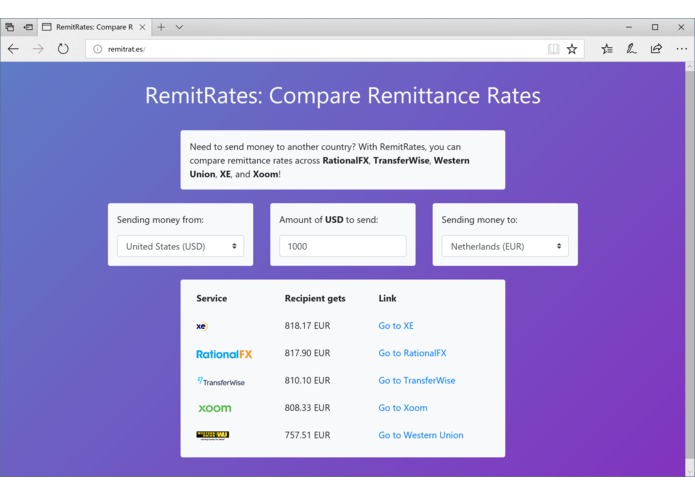Click the Add notes pen icon
Screen dimensions: 695x494
tap(631, 49)
